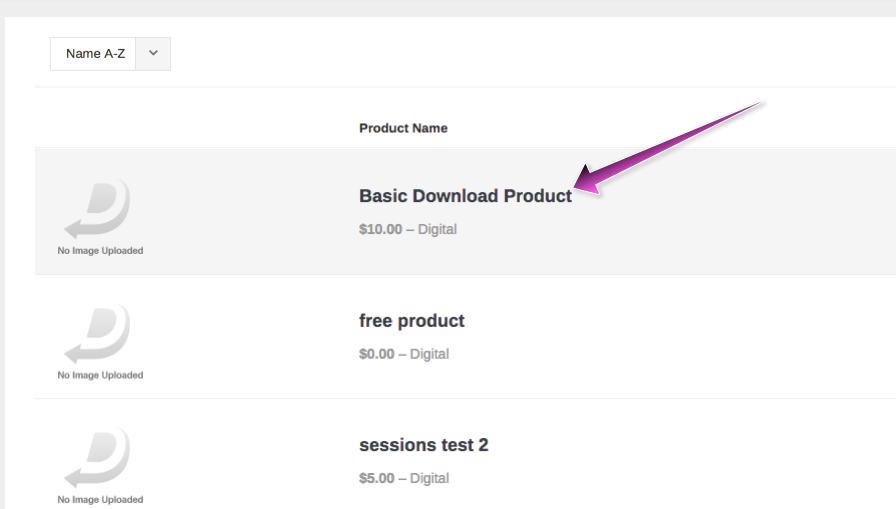Image resolution: width=896 pixels, height=509 pixels.
Task: Click Digital label under sessions test 2
Action: (429, 478)
